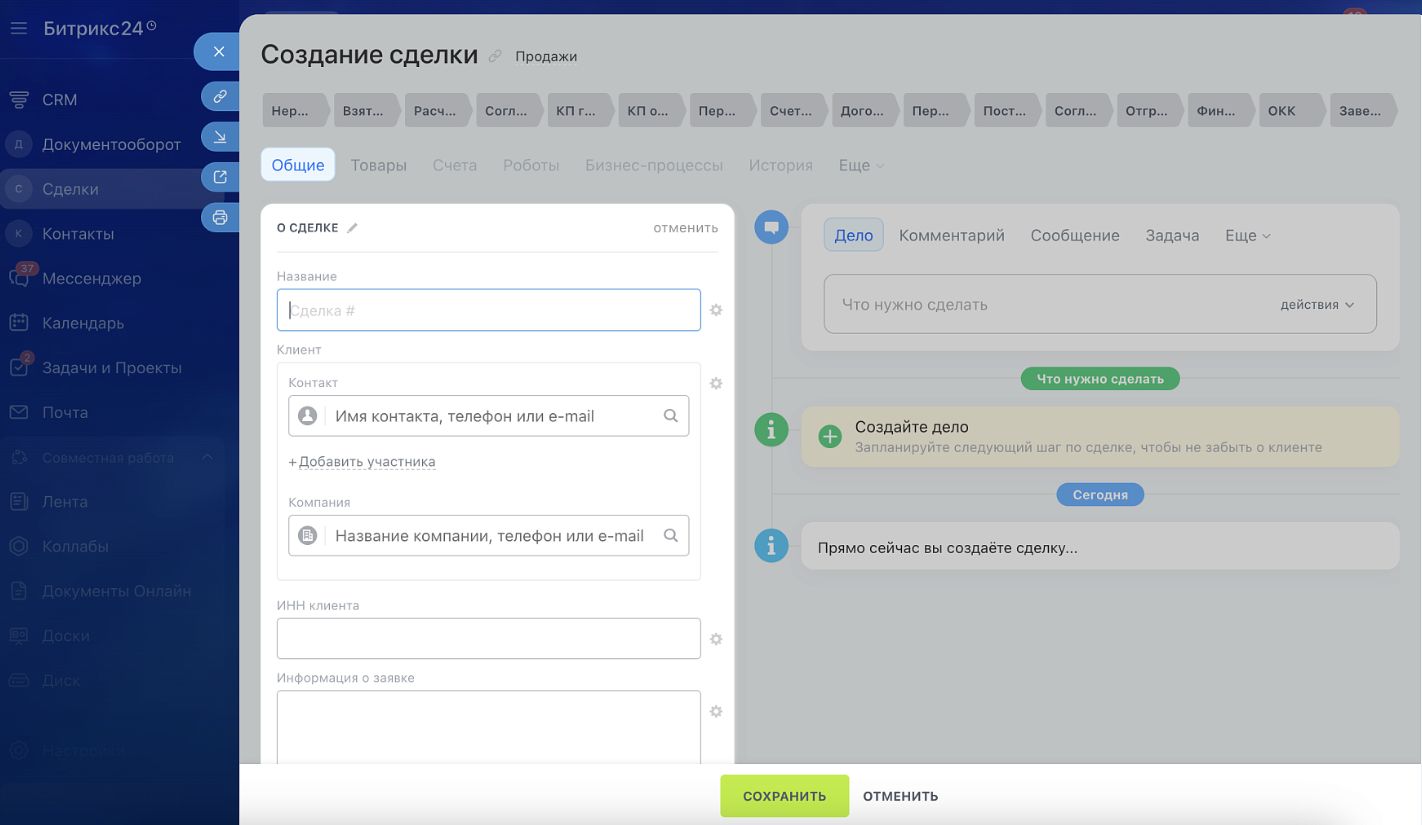Viewport: 1422px width, 825px height.
Task: Expand Еще dropdown in the activity panel
Action: 1247,236
